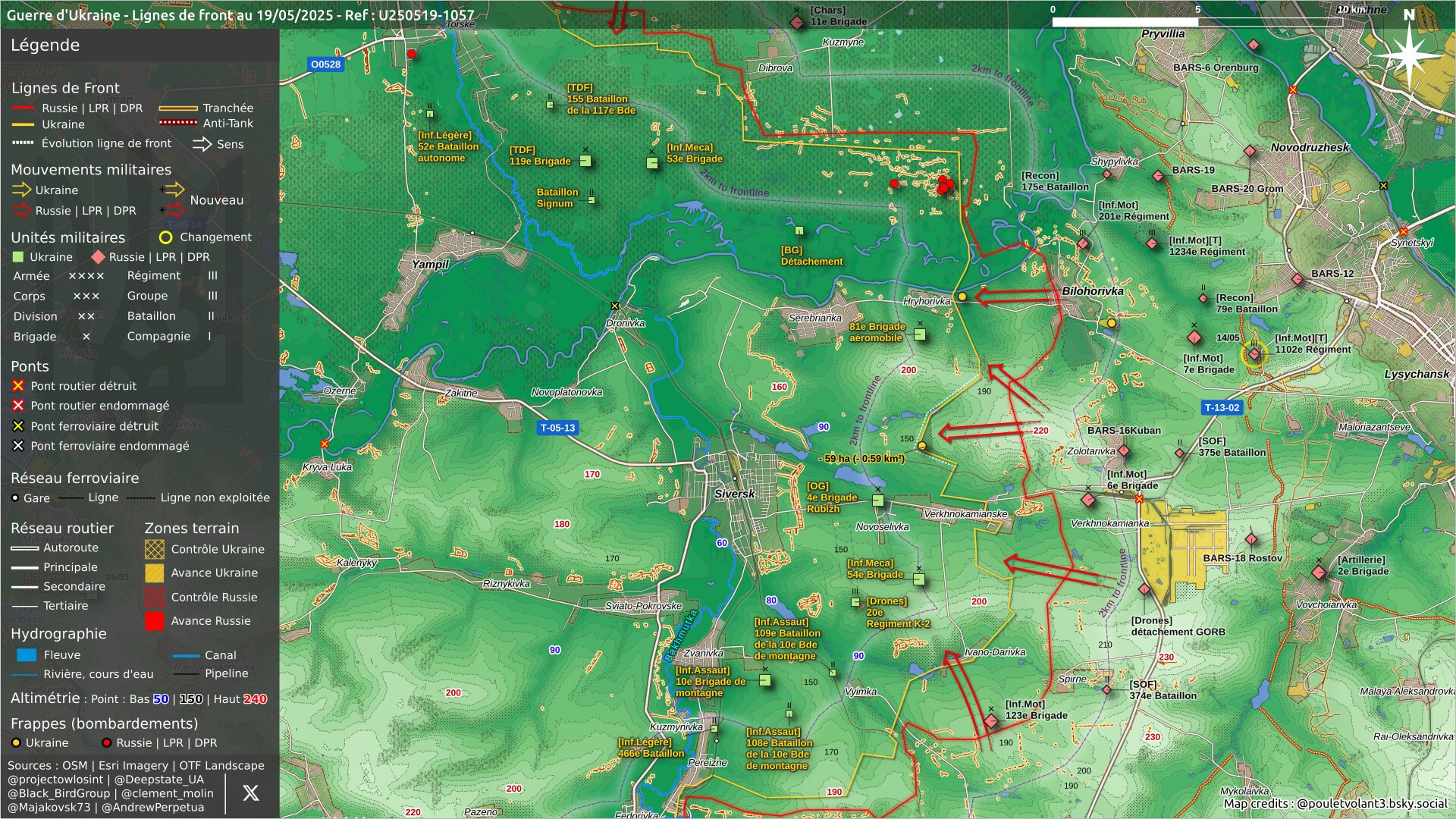Click the 11e Brigade Chars red diamond

click(x=797, y=22)
